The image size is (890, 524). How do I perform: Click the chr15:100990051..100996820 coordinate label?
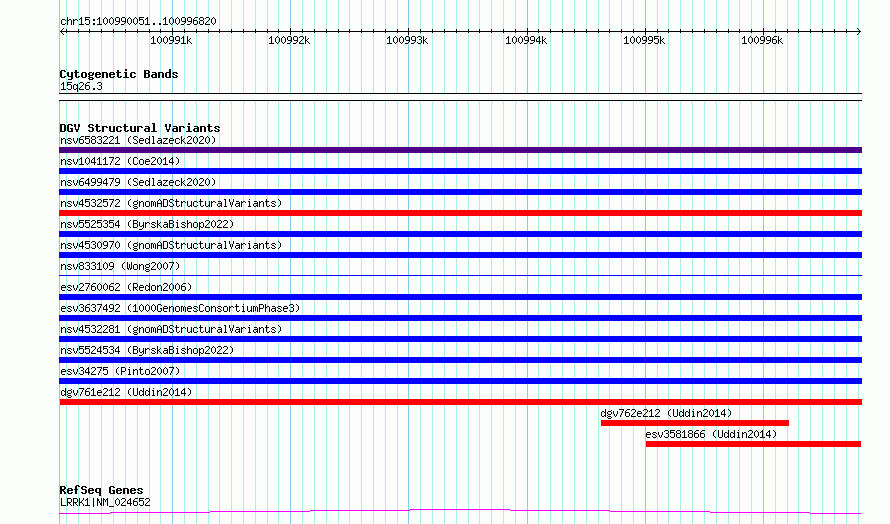click(138, 21)
